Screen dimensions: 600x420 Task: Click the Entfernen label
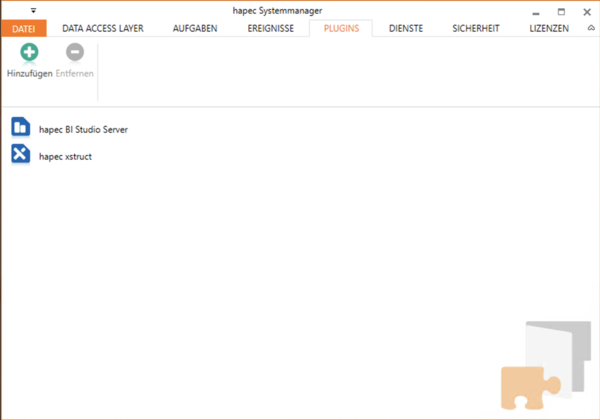[x=75, y=73]
